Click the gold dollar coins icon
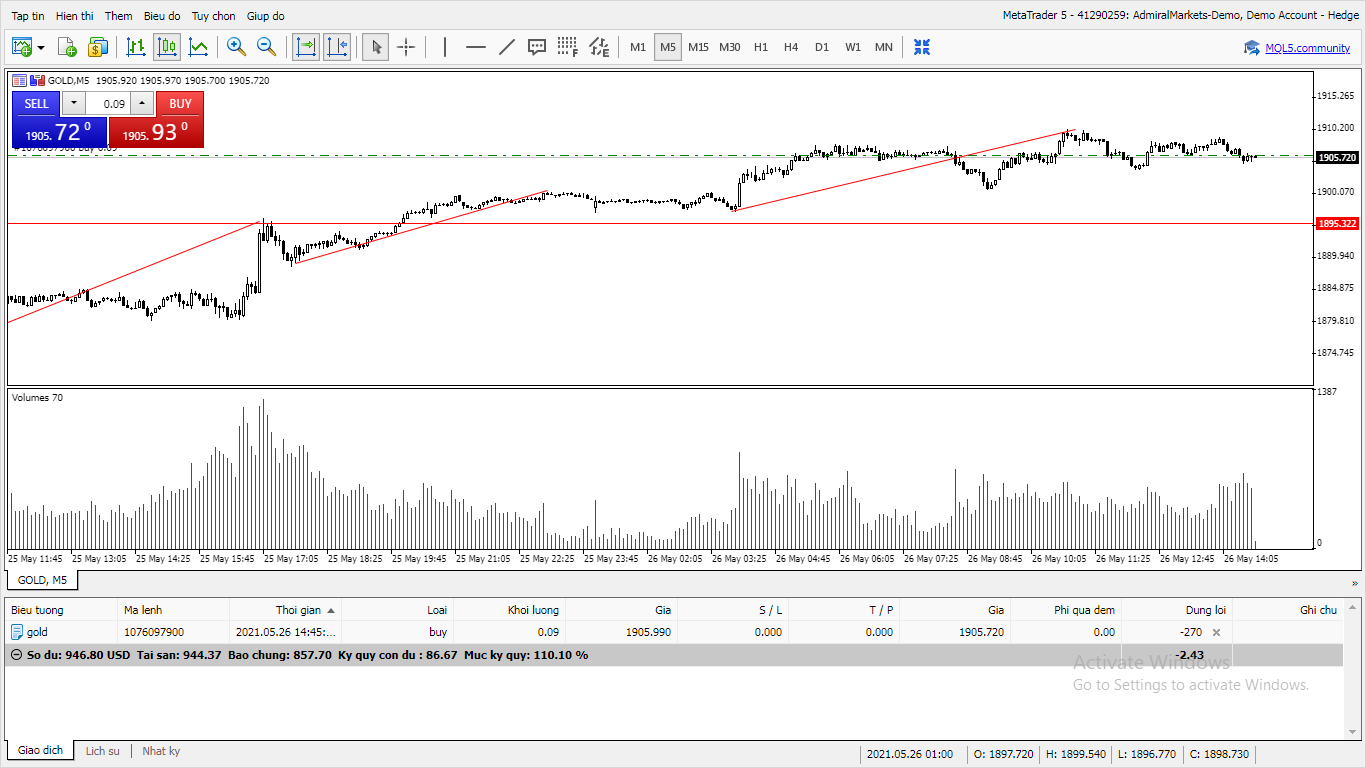Screen dimensions: 1366x768 (98, 47)
